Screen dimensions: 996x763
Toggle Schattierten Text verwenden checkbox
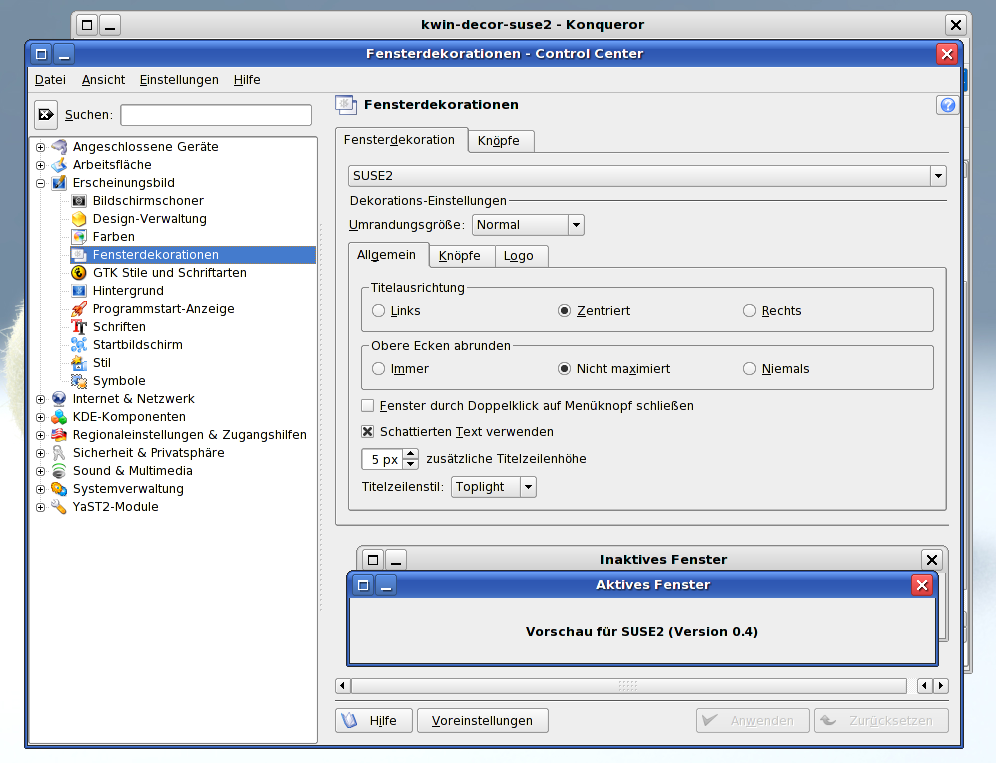[x=367, y=431]
